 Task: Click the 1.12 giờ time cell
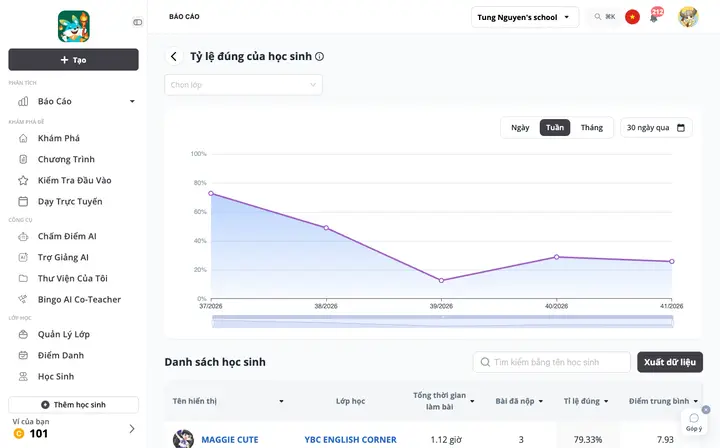pos(446,440)
